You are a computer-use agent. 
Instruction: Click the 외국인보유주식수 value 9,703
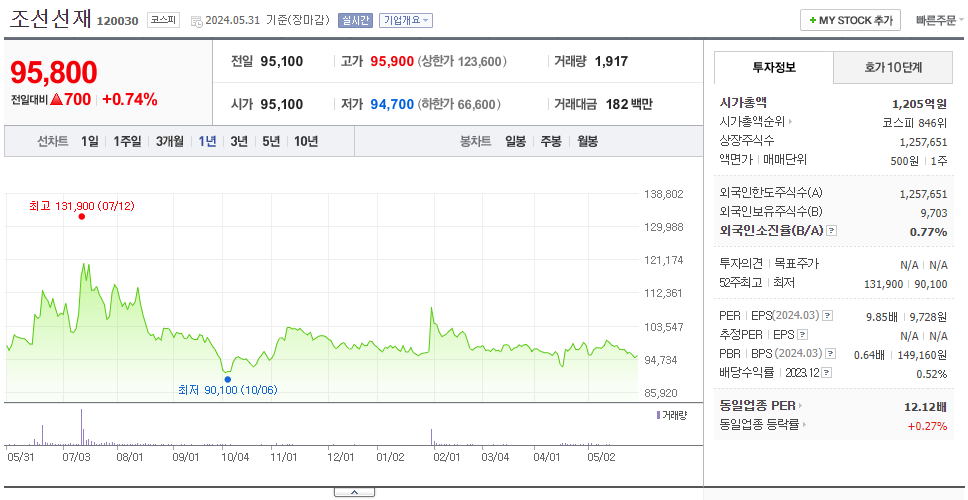click(x=933, y=213)
